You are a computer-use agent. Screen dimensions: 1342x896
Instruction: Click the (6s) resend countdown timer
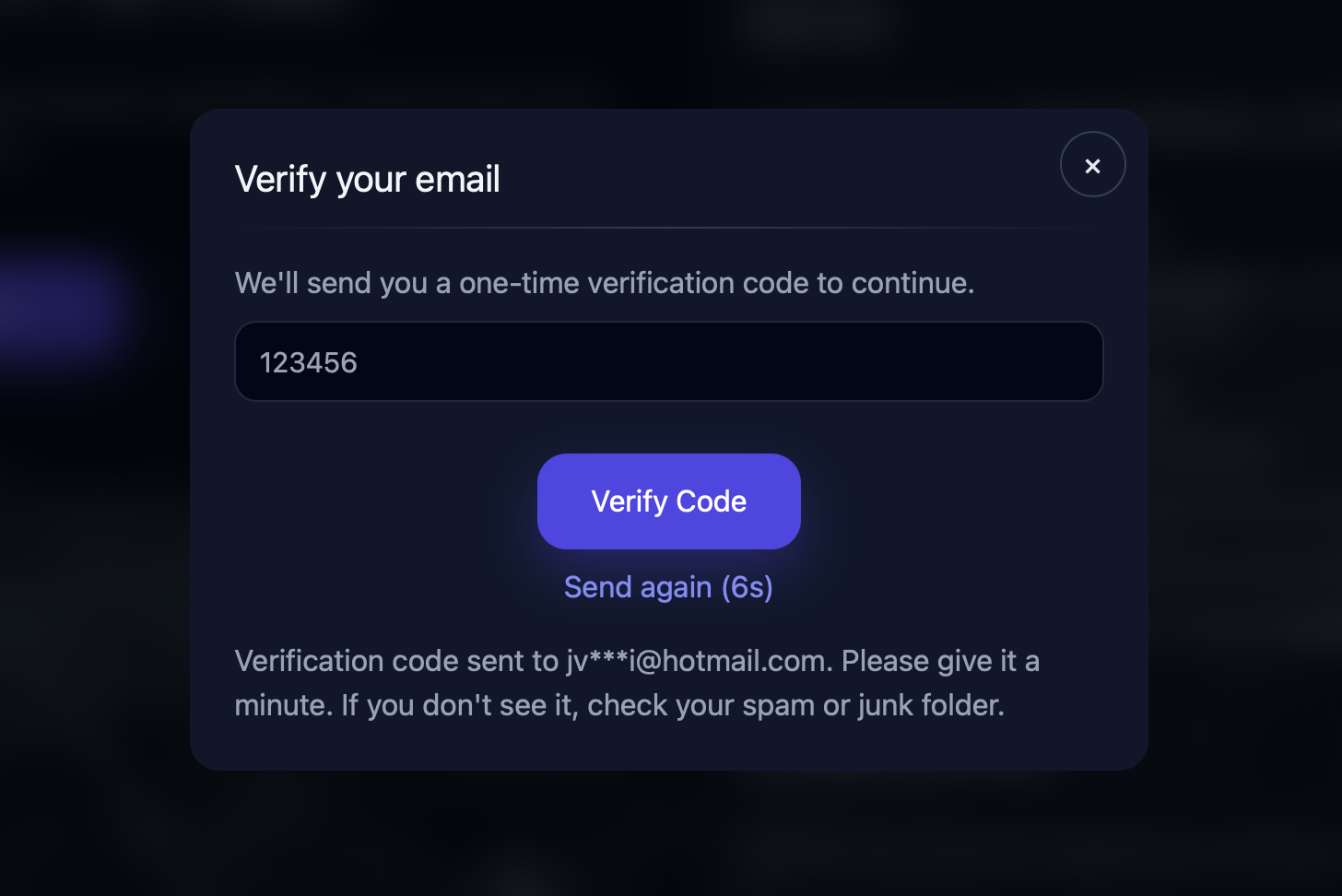(748, 587)
